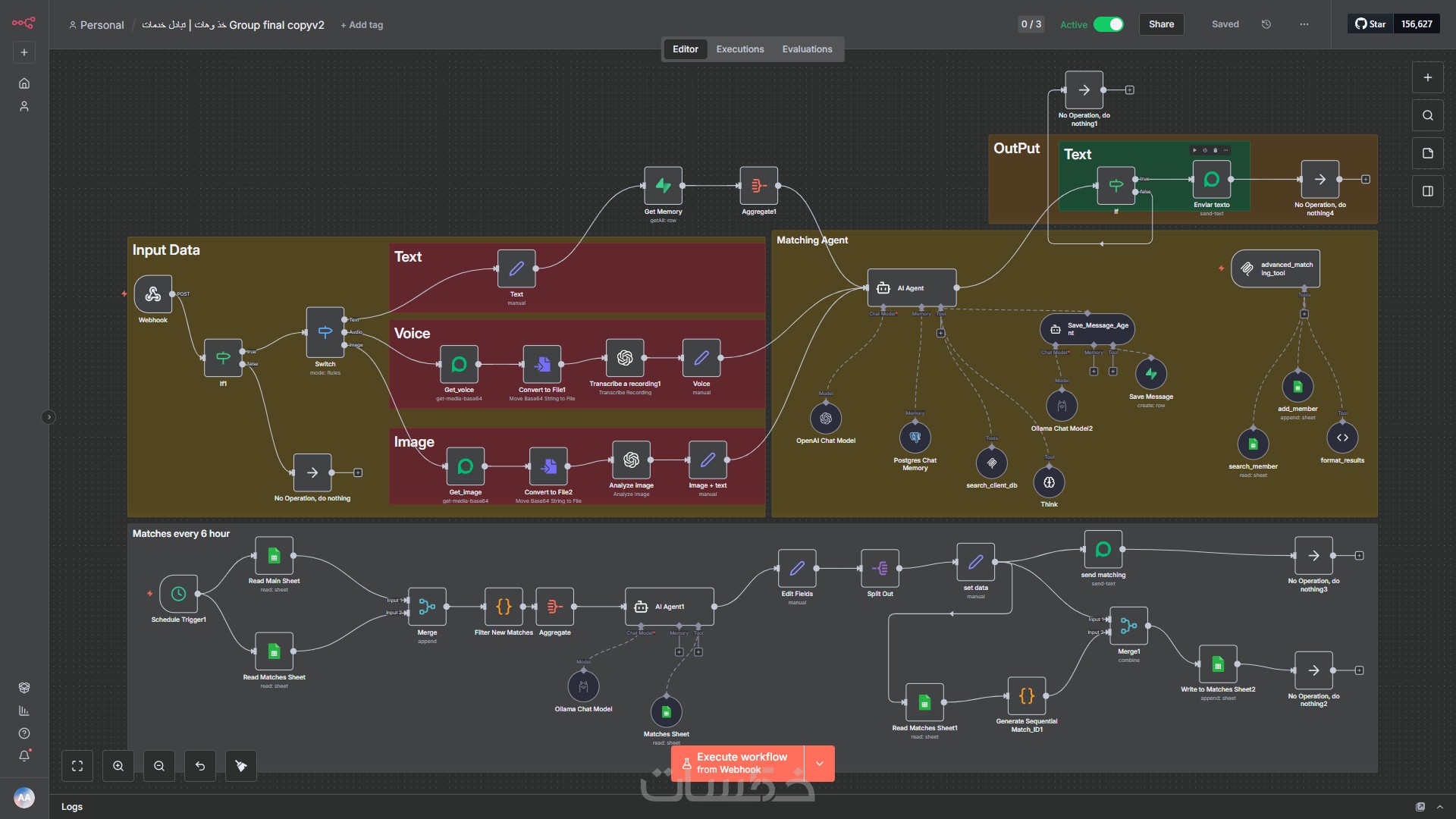Expand the Execute workflow dropdown arrow

(819, 764)
